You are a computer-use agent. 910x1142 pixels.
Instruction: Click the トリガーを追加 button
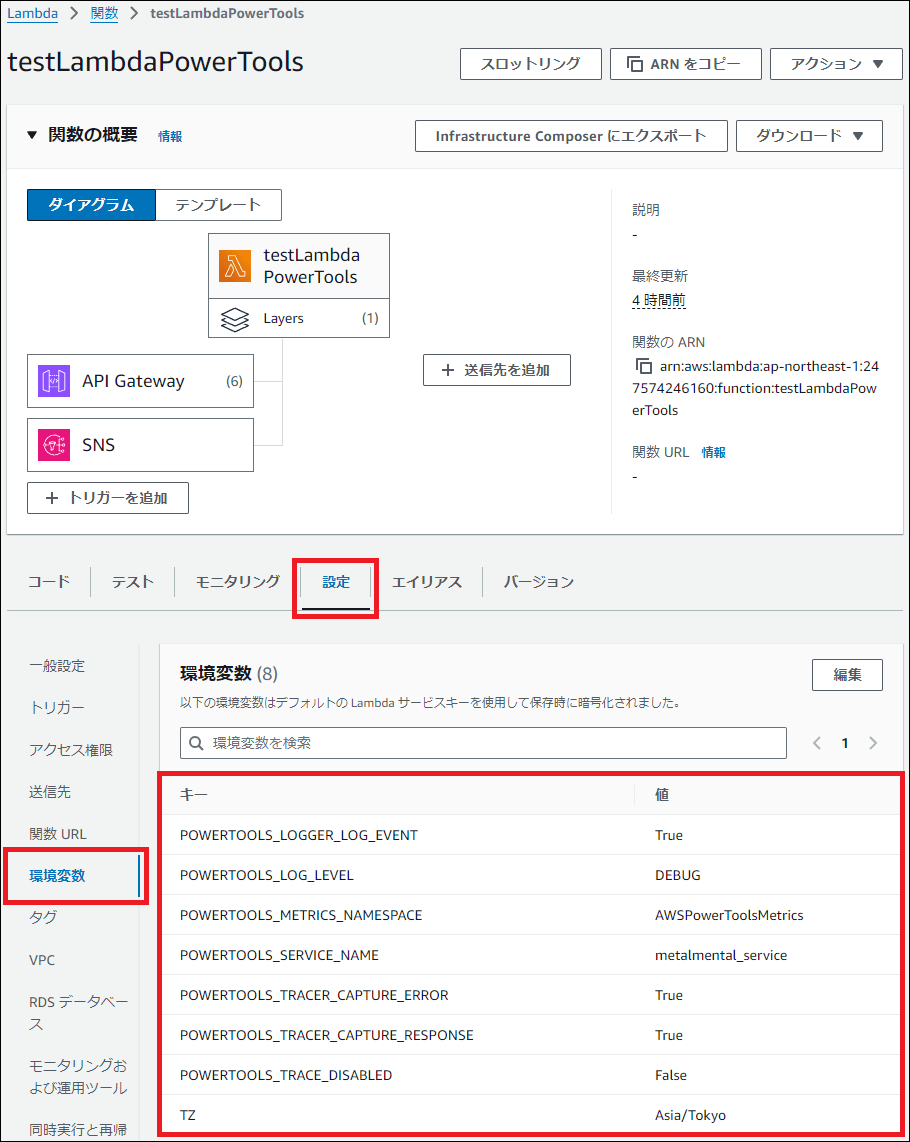tap(108, 498)
